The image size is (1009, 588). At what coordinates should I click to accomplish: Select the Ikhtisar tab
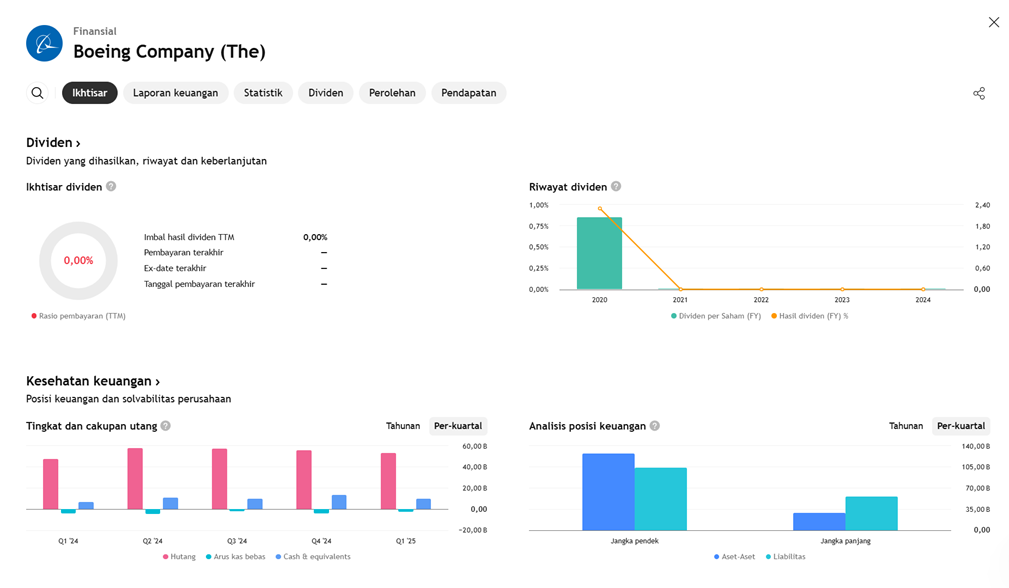click(89, 93)
